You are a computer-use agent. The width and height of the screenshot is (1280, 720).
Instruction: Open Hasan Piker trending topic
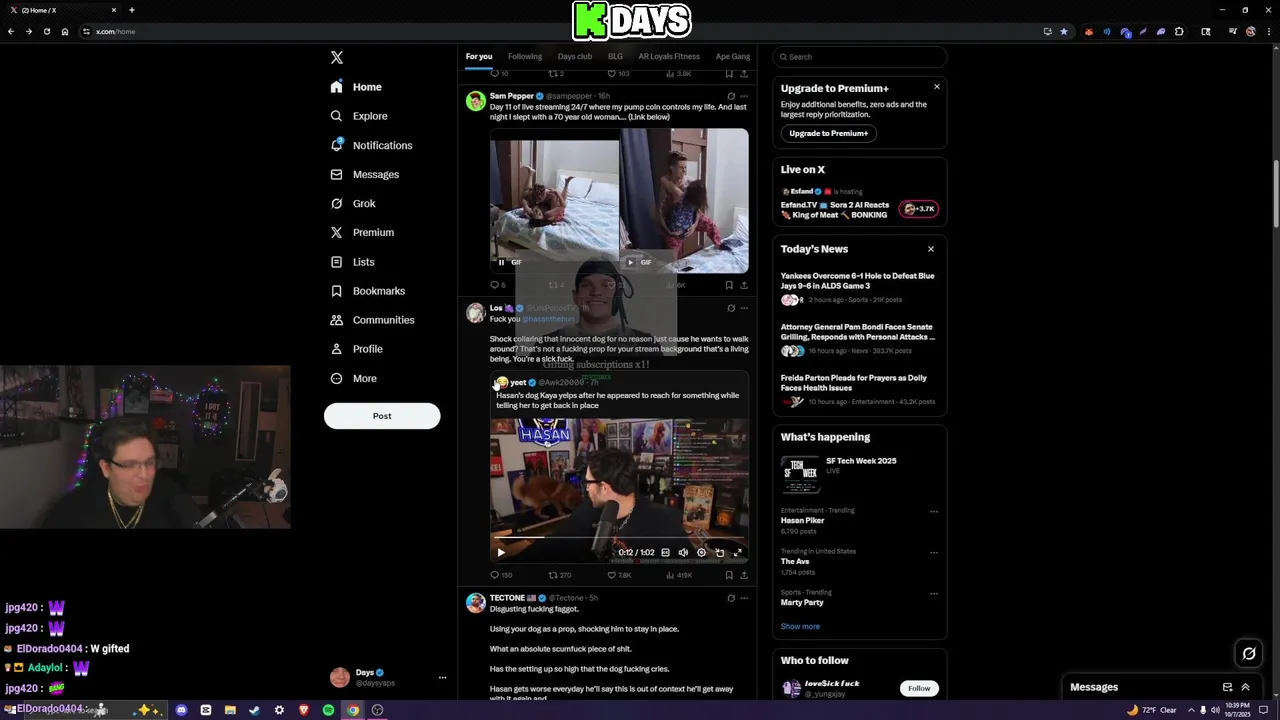802,521
